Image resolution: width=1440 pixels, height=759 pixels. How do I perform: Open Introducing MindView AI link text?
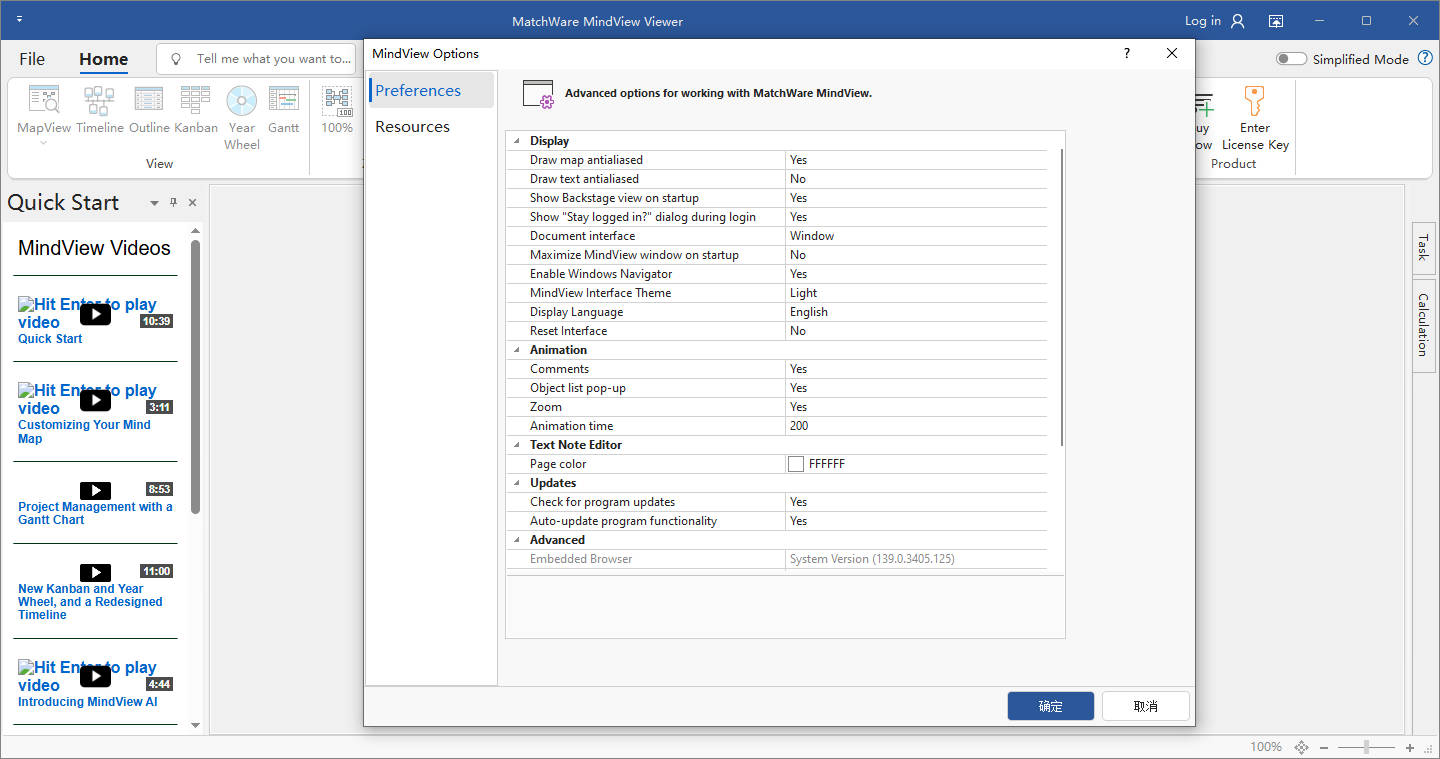[x=88, y=702]
